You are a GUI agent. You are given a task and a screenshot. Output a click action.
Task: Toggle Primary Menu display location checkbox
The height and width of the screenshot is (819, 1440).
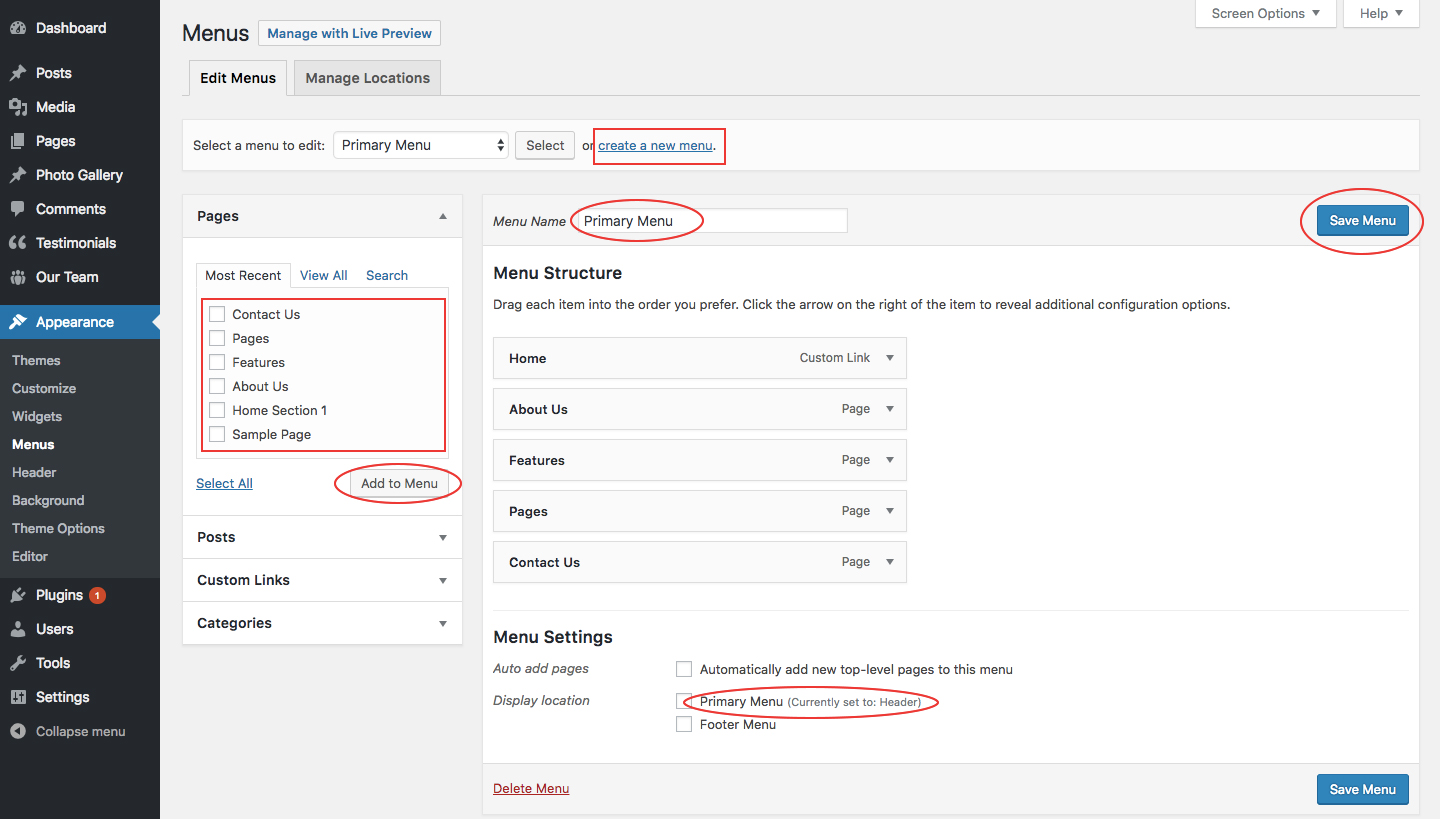pyautogui.click(x=684, y=702)
